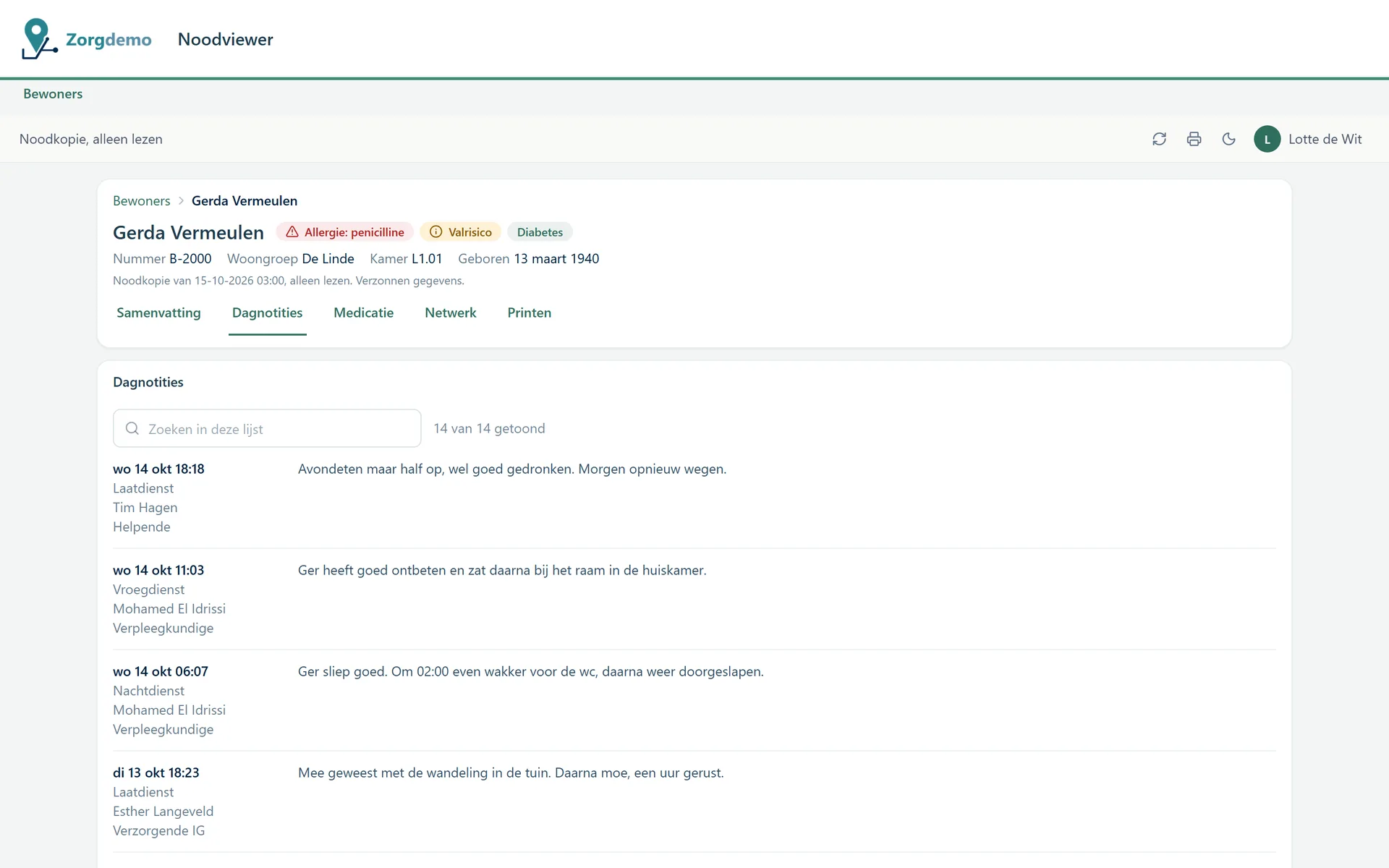Click birth date '13 maart 1940'
1389x868 pixels.
[x=556, y=259]
